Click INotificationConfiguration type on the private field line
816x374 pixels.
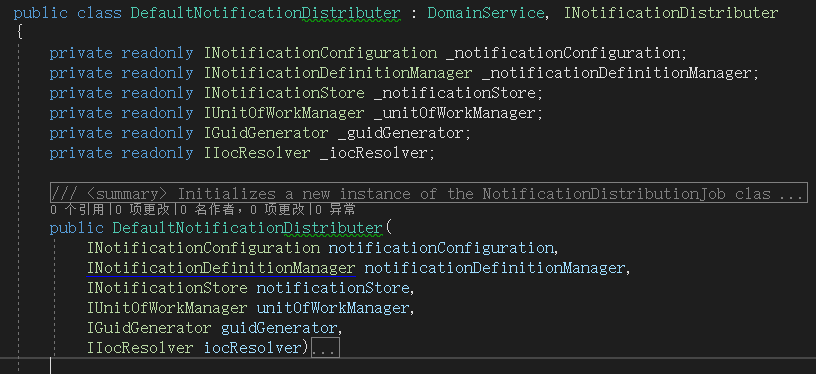(320, 53)
